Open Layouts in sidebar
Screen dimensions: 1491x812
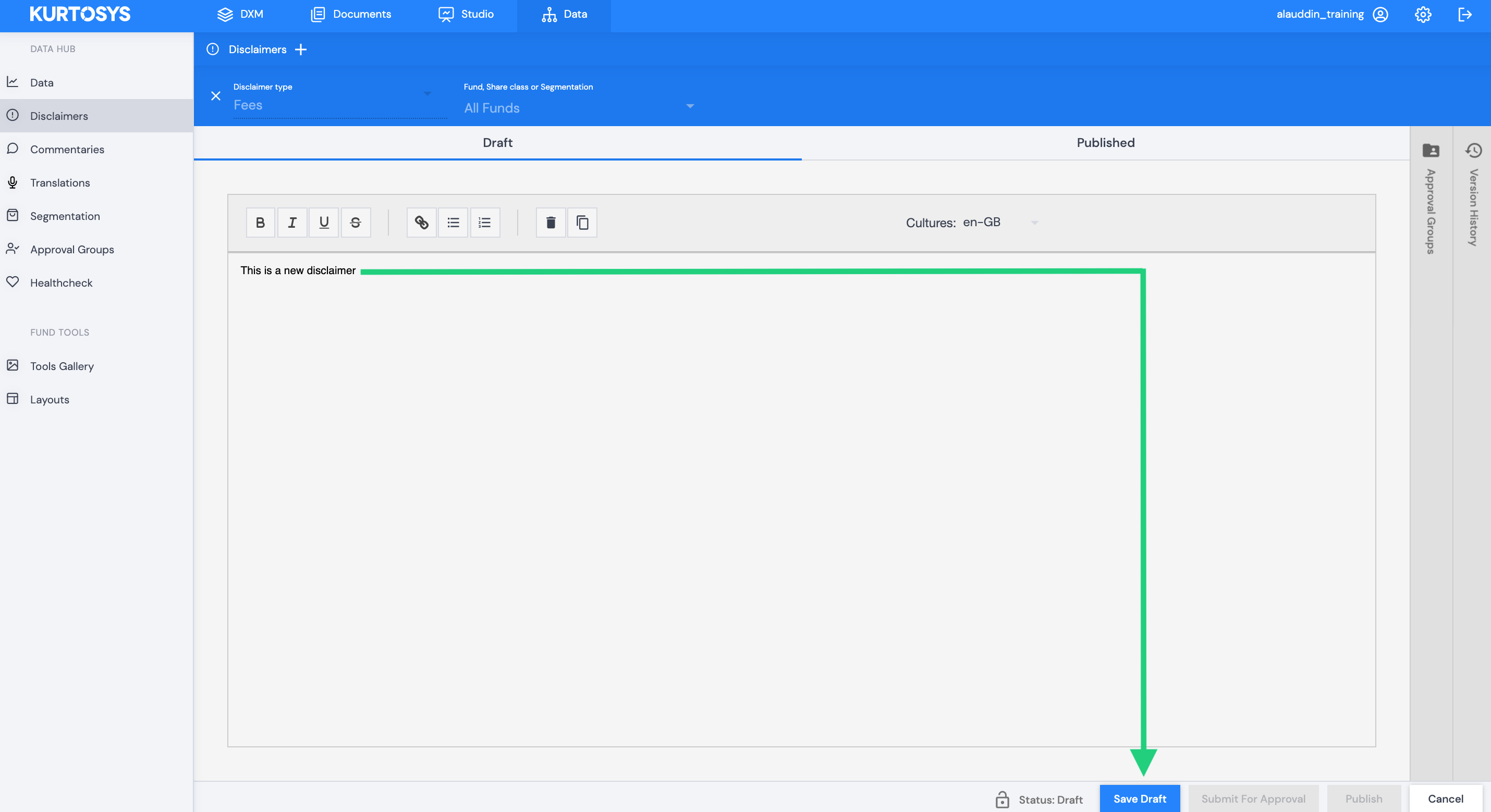96,399
